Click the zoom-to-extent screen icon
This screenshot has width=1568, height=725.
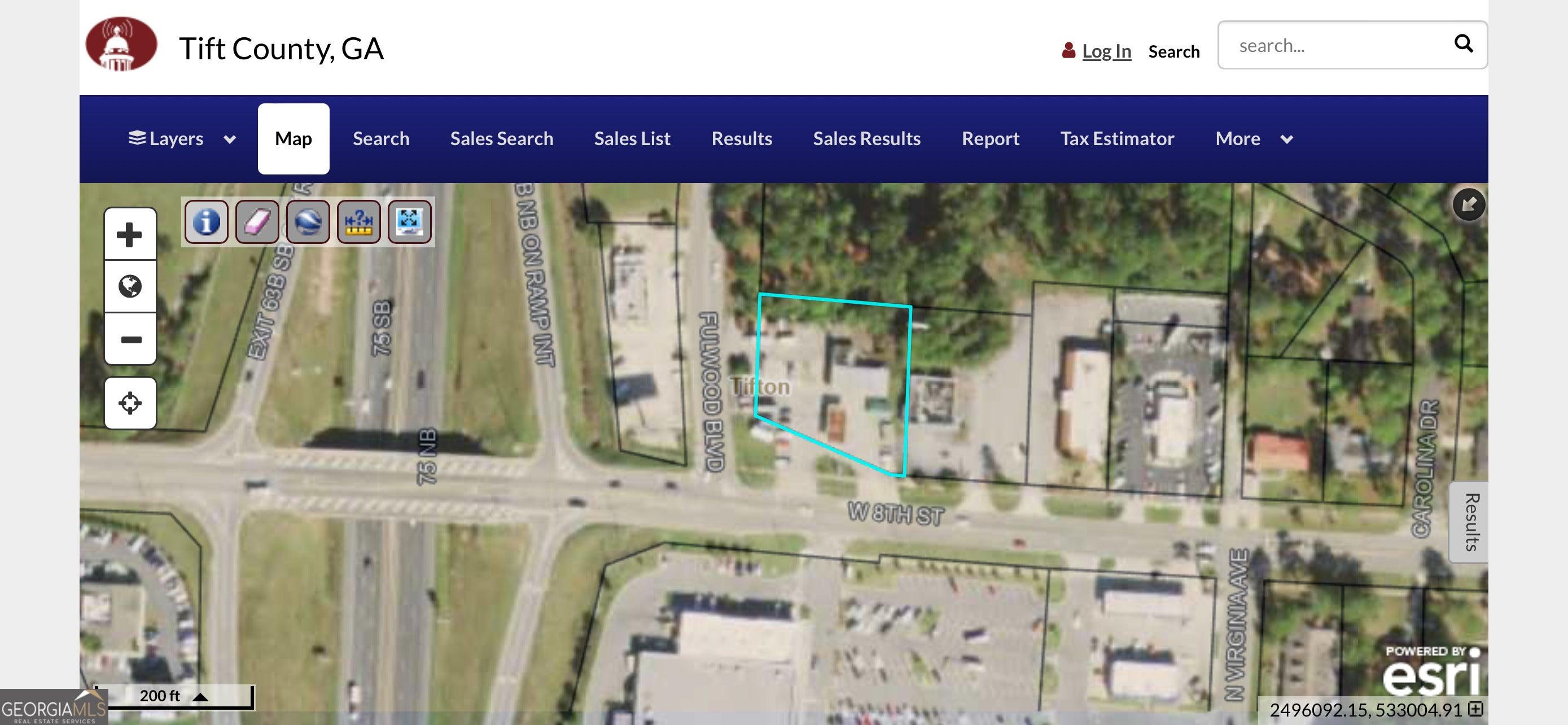pos(410,221)
